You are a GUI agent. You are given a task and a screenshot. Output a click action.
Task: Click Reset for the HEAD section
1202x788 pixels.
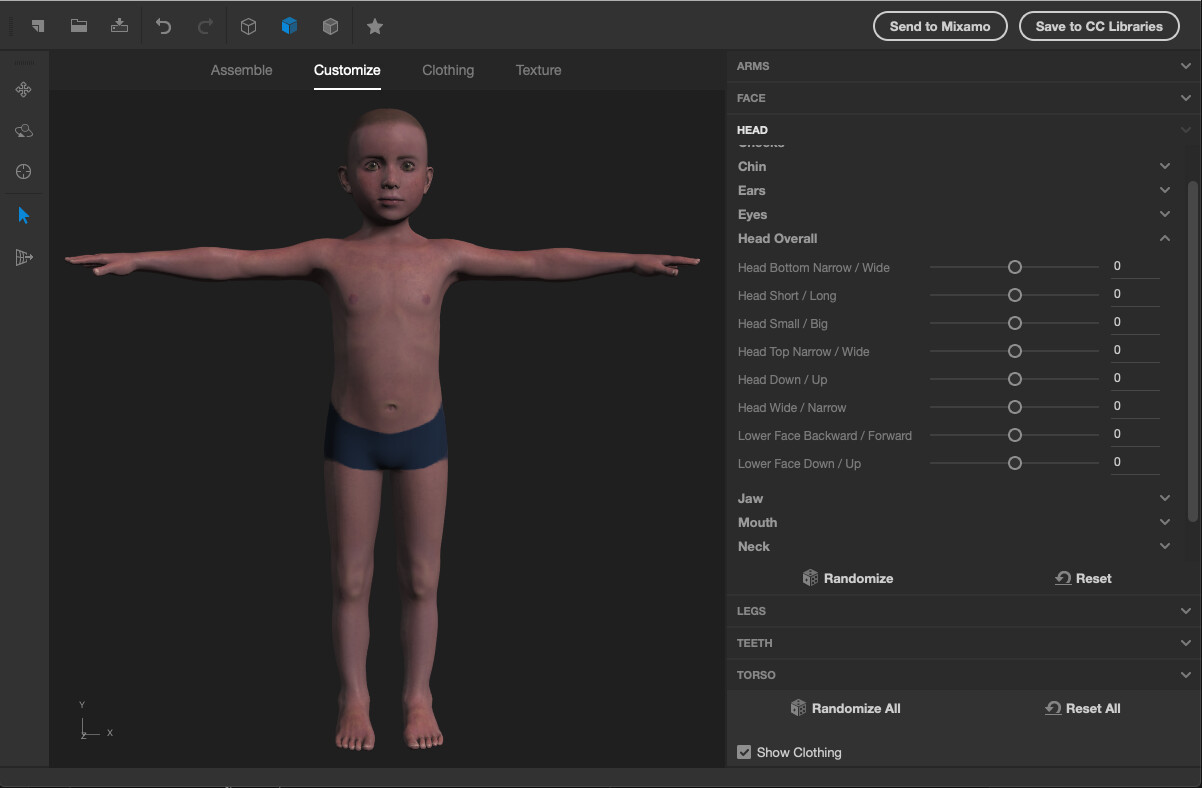1083,578
